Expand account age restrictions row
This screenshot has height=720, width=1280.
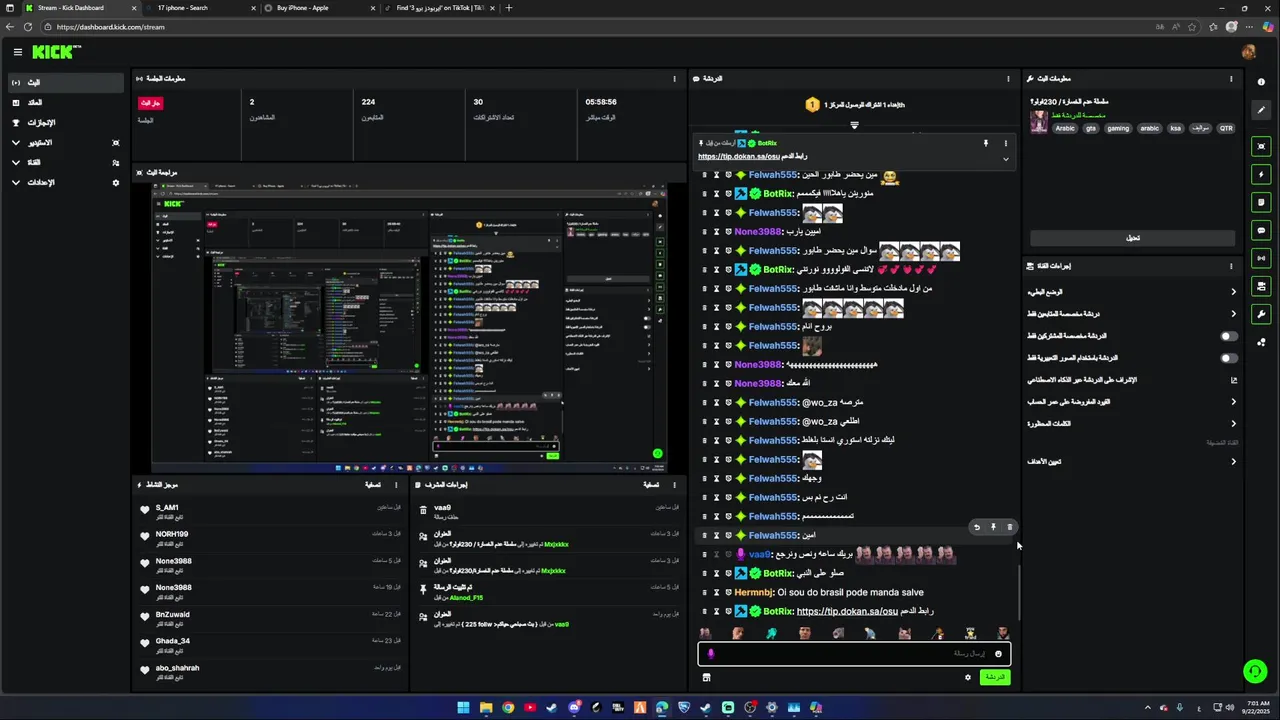point(1233,402)
